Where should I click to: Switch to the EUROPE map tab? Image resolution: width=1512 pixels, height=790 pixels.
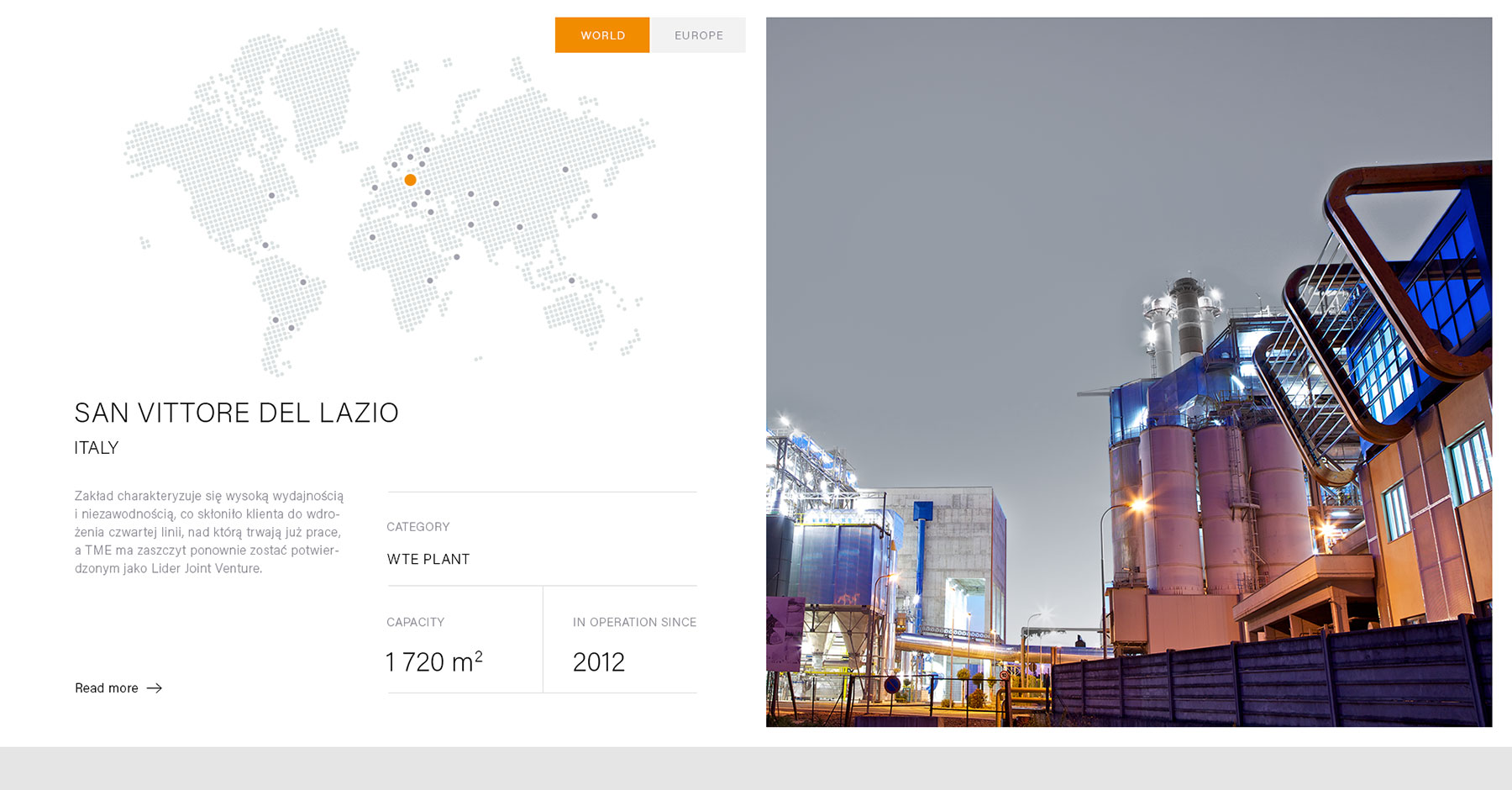(698, 35)
